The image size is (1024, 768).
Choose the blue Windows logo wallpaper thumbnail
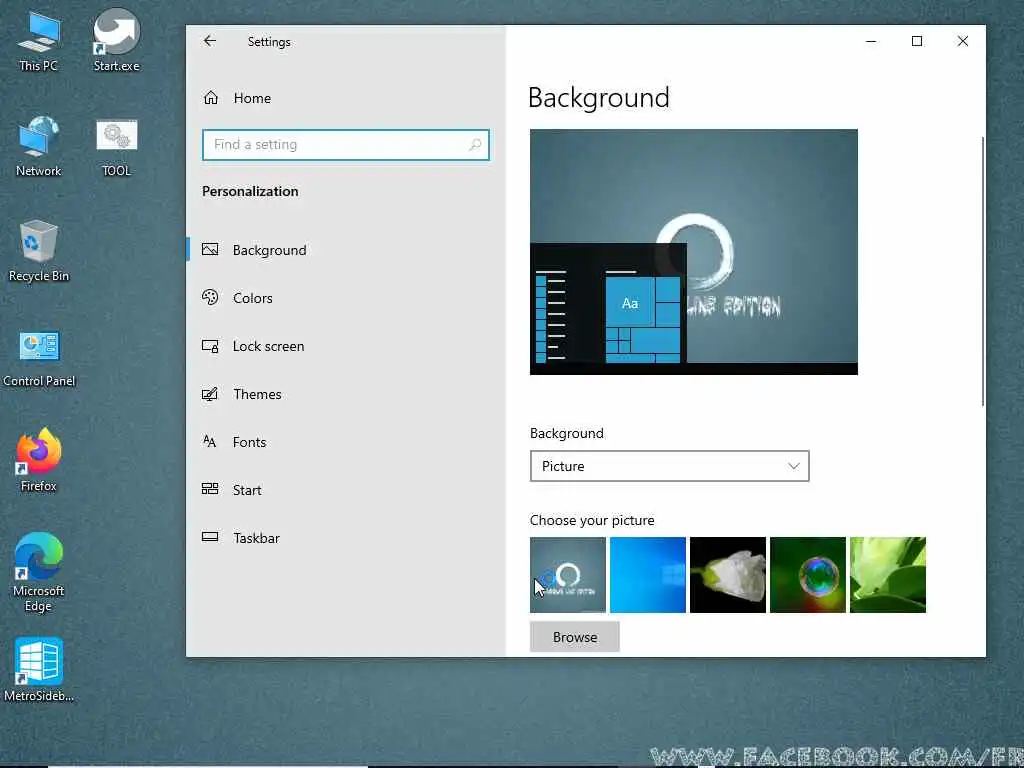tap(648, 575)
